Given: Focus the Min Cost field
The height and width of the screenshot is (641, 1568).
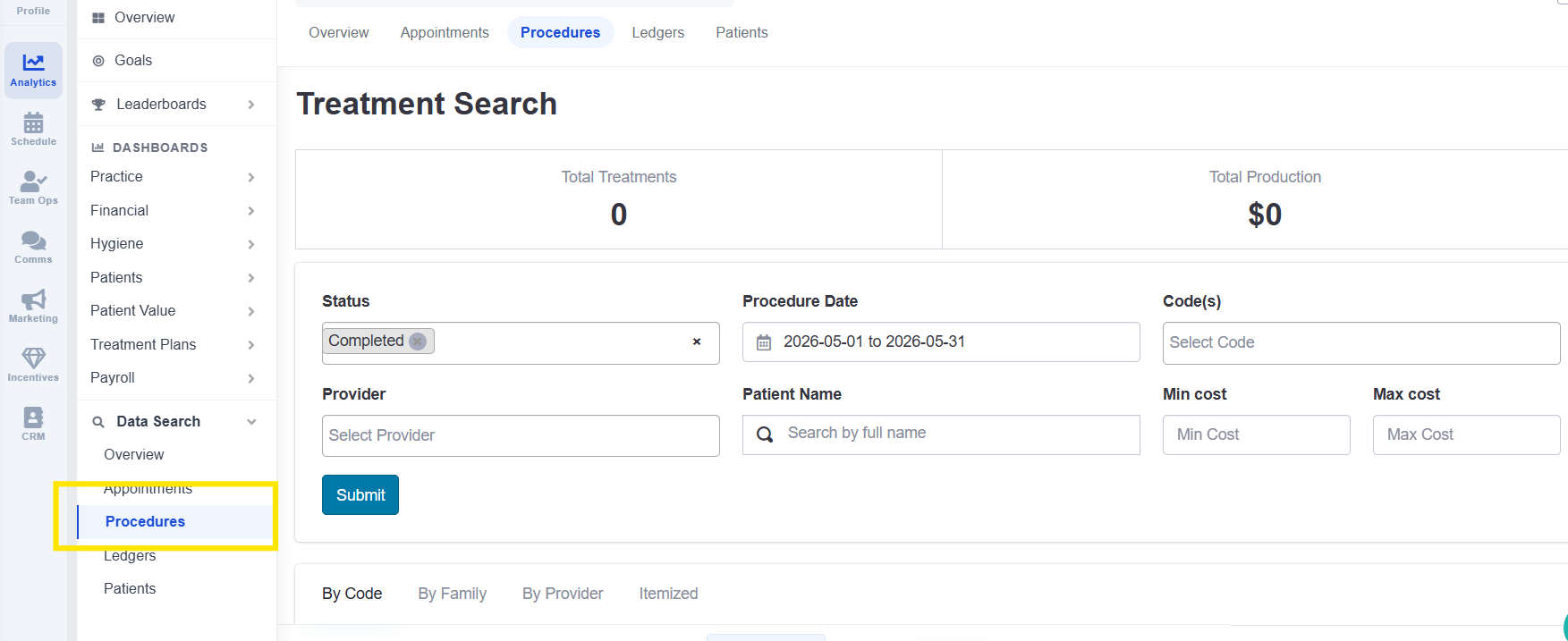Looking at the screenshot, I should pyautogui.click(x=1256, y=434).
